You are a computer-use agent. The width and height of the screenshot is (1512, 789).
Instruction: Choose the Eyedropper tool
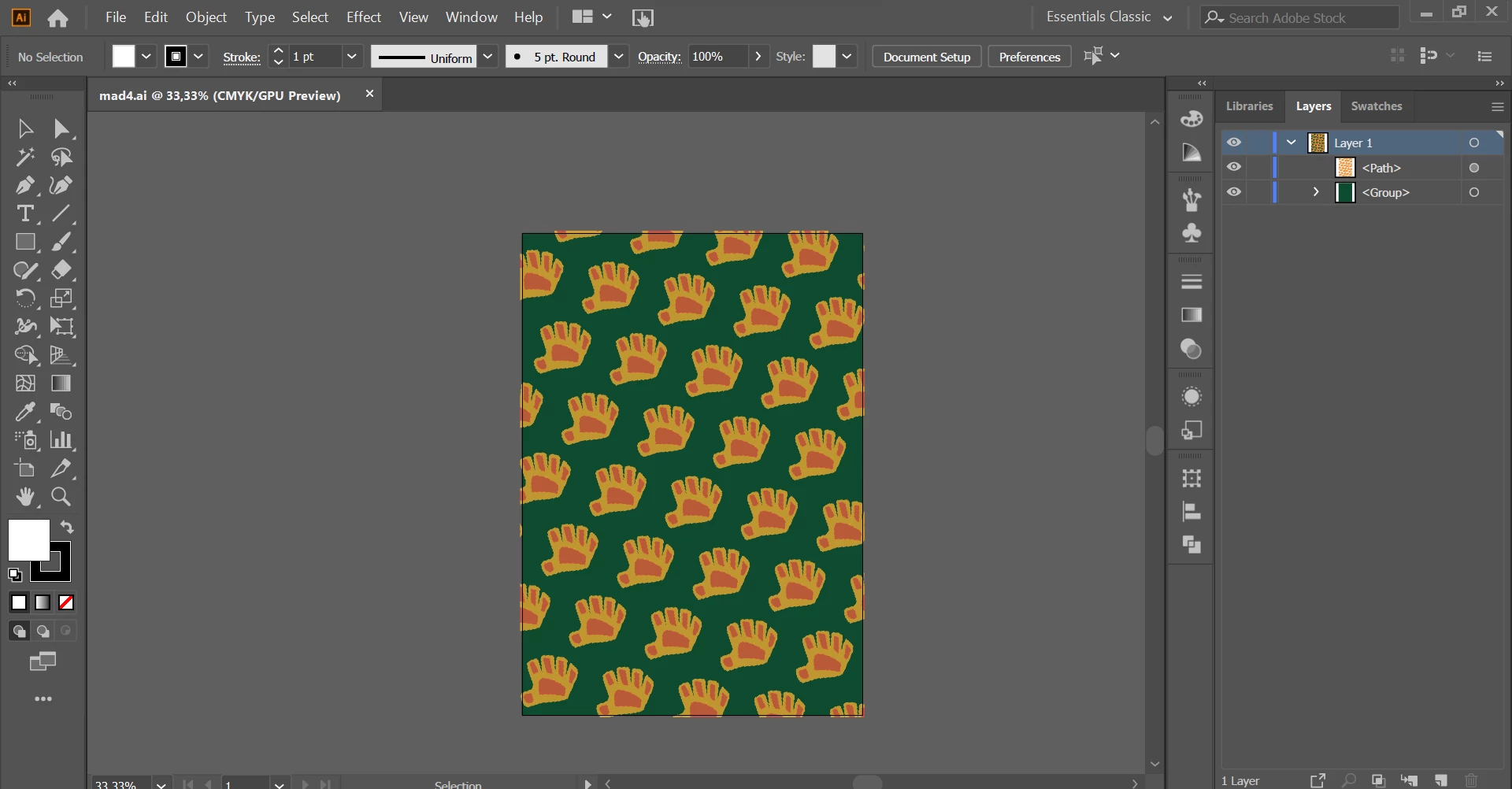pyautogui.click(x=25, y=412)
